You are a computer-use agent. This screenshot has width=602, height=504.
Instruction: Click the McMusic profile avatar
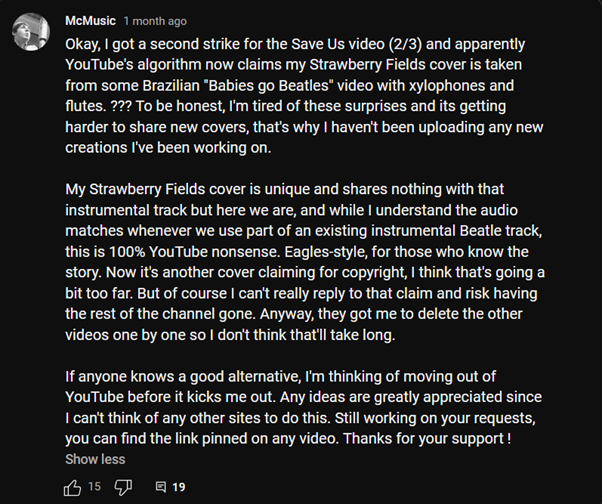pos(31,32)
